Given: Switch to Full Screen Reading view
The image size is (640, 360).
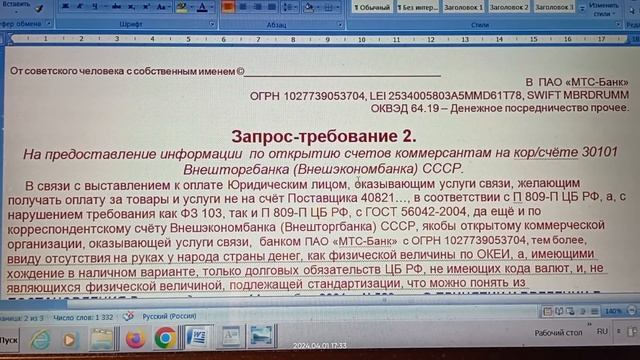Looking at the screenshot, I should 559,311.
